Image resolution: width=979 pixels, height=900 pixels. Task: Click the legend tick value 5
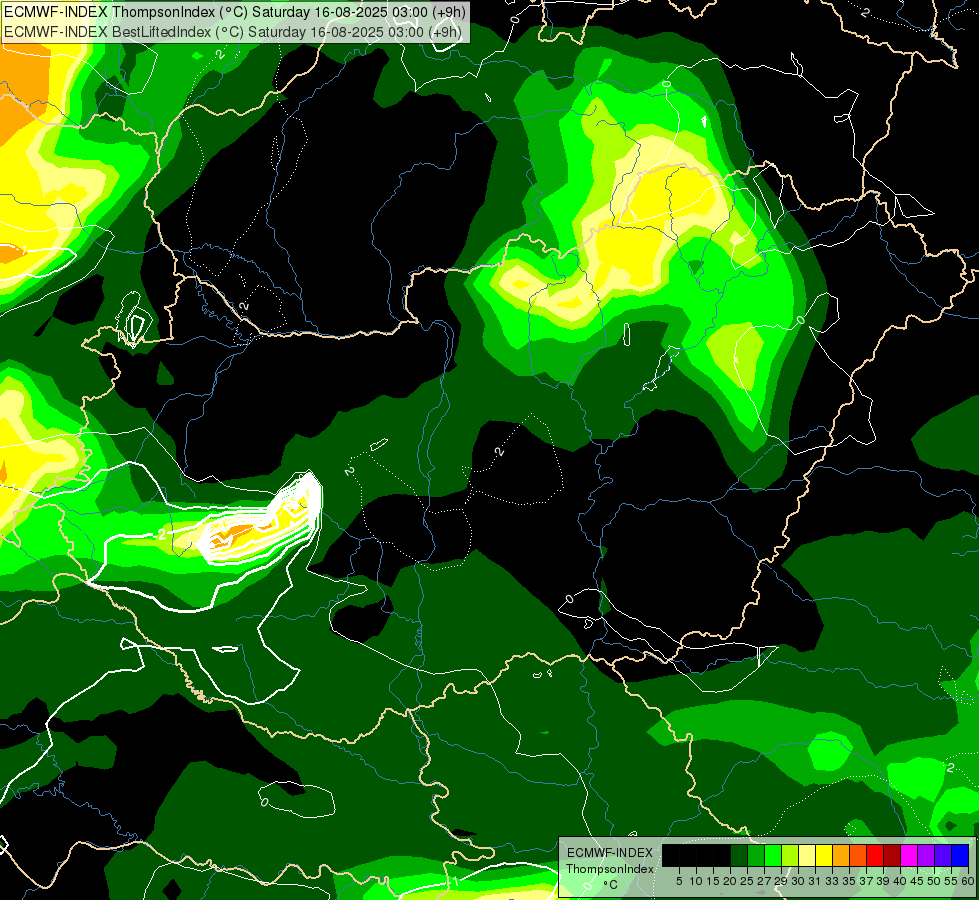679,881
